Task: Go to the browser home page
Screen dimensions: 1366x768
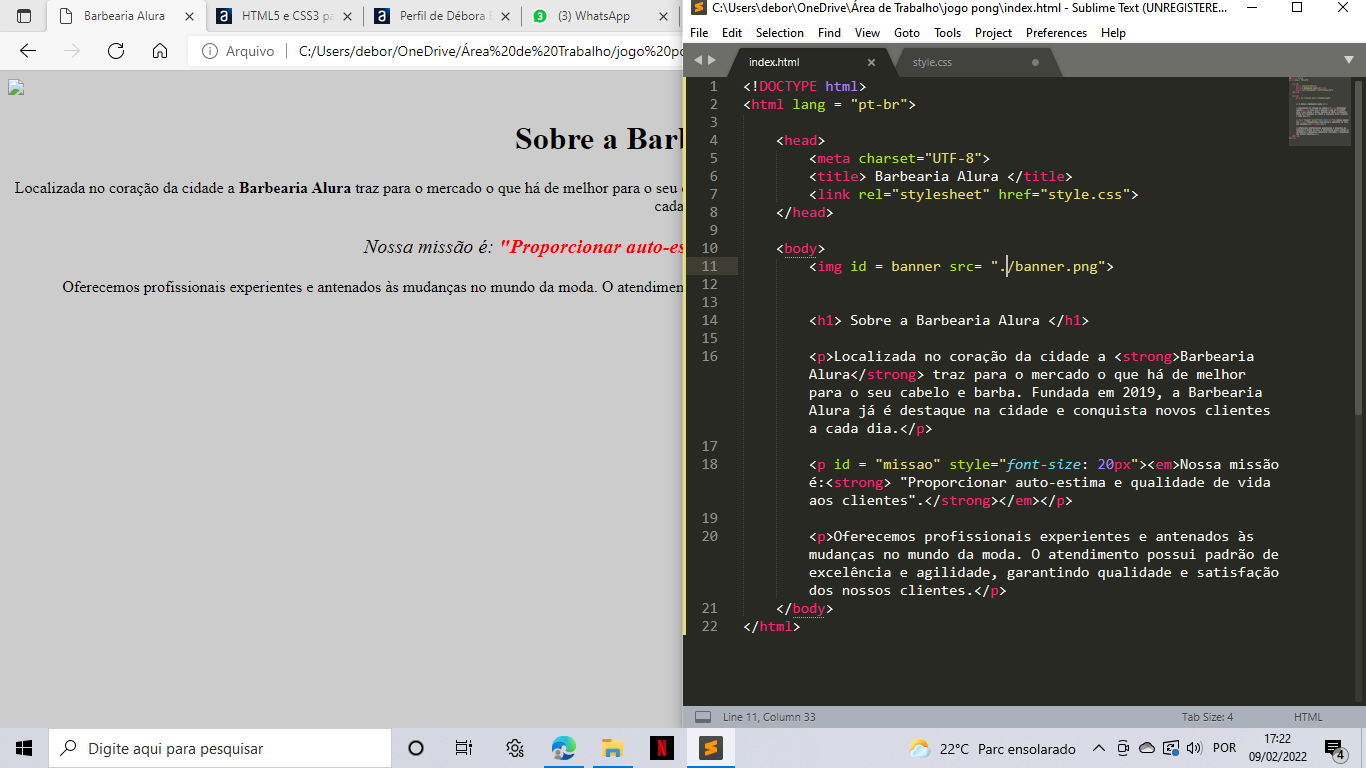Action: pyautogui.click(x=160, y=51)
